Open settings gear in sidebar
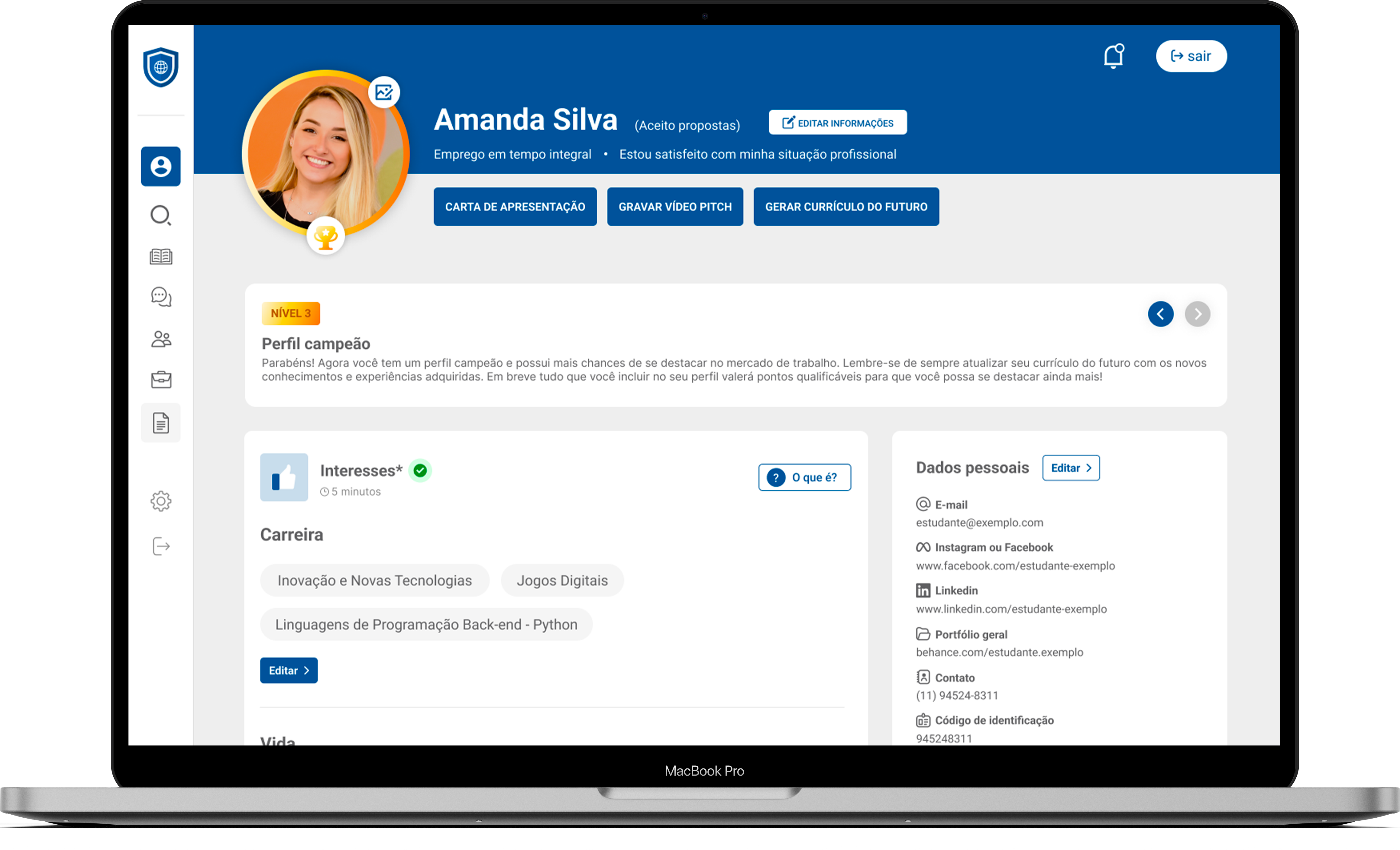Image resolution: width=1400 pixels, height=850 pixels. (161, 501)
